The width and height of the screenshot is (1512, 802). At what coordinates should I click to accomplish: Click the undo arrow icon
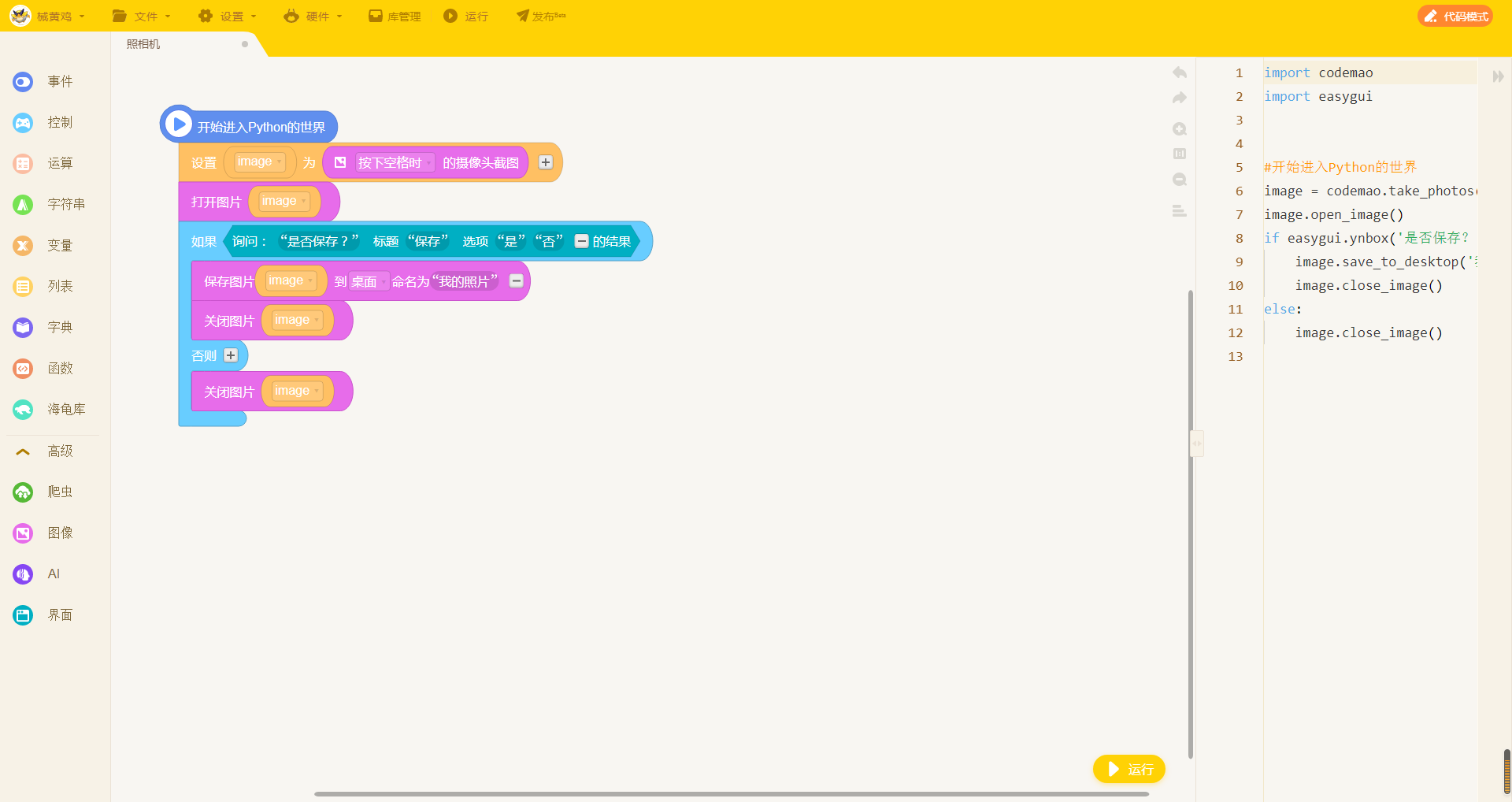(1179, 72)
